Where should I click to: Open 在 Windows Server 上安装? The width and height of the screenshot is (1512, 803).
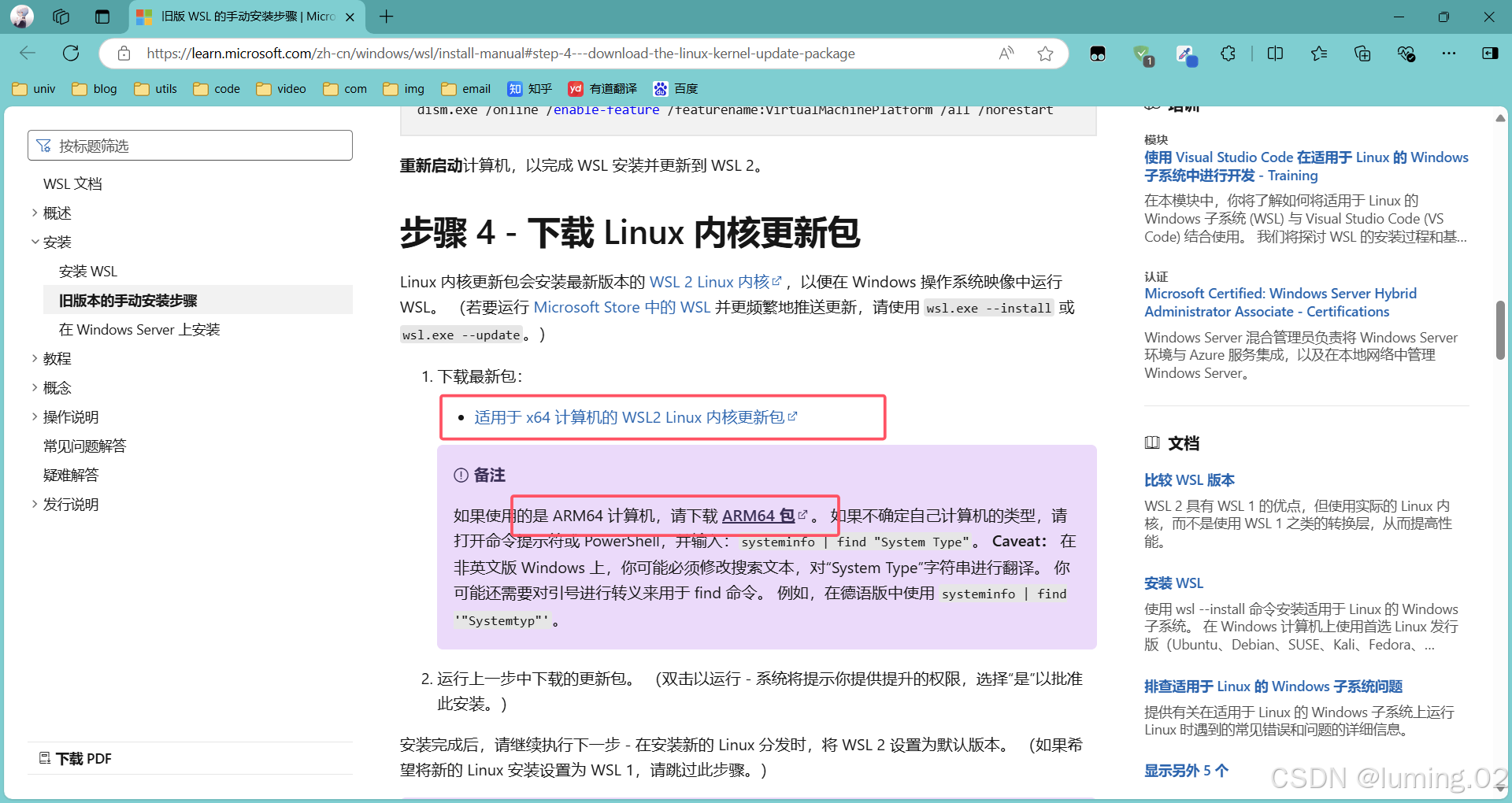click(139, 329)
